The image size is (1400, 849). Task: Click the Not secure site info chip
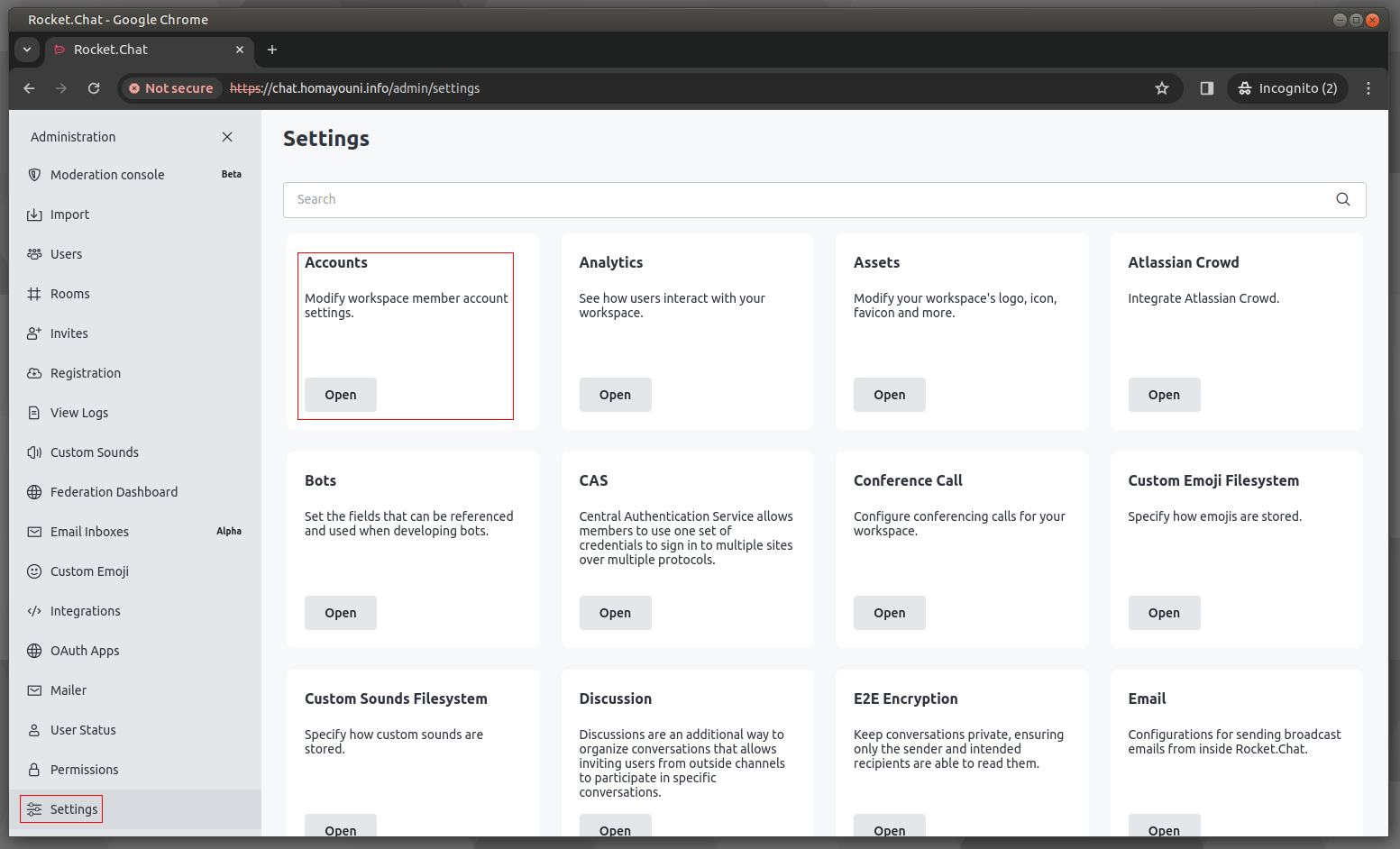171,88
